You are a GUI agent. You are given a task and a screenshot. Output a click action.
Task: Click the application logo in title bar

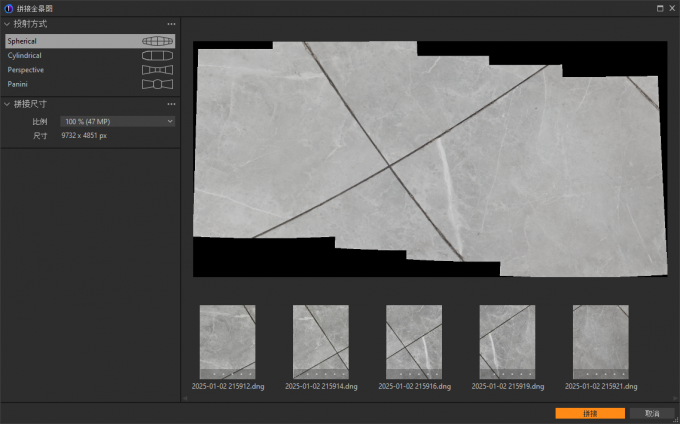[x=9, y=8]
